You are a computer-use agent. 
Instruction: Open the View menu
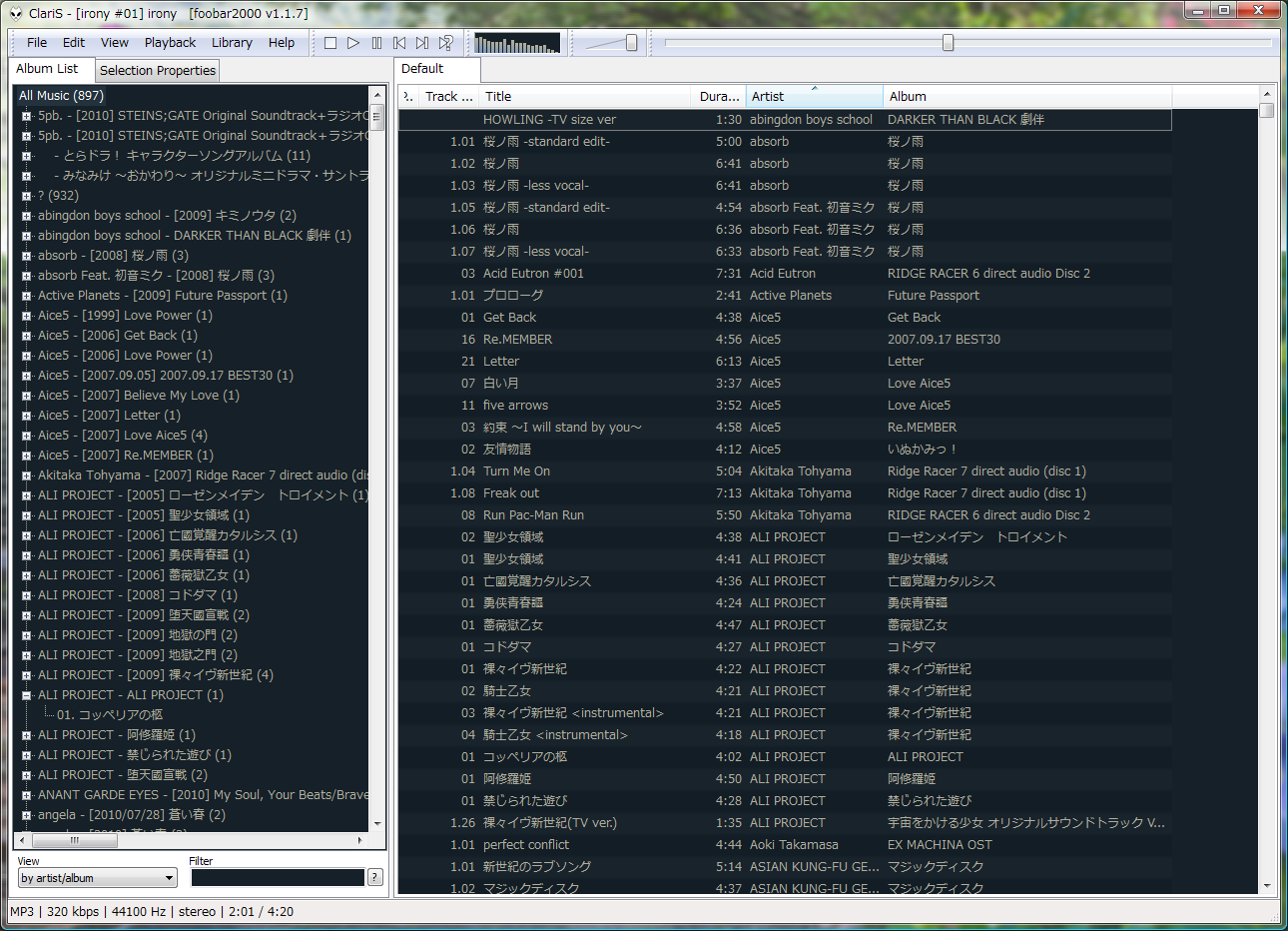pyautogui.click(x=115, y=43)
